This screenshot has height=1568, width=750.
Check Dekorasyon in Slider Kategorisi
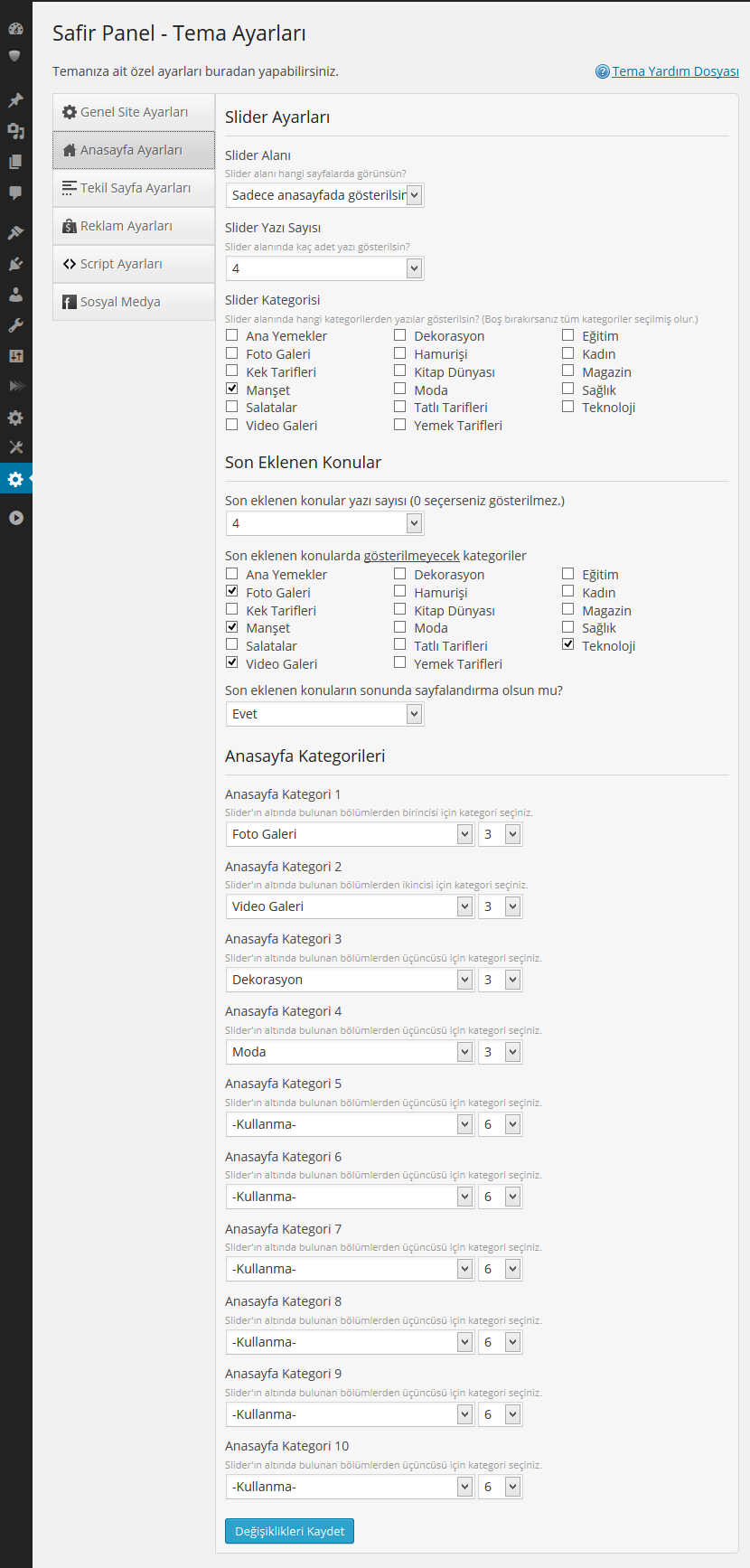pos(400,335)
